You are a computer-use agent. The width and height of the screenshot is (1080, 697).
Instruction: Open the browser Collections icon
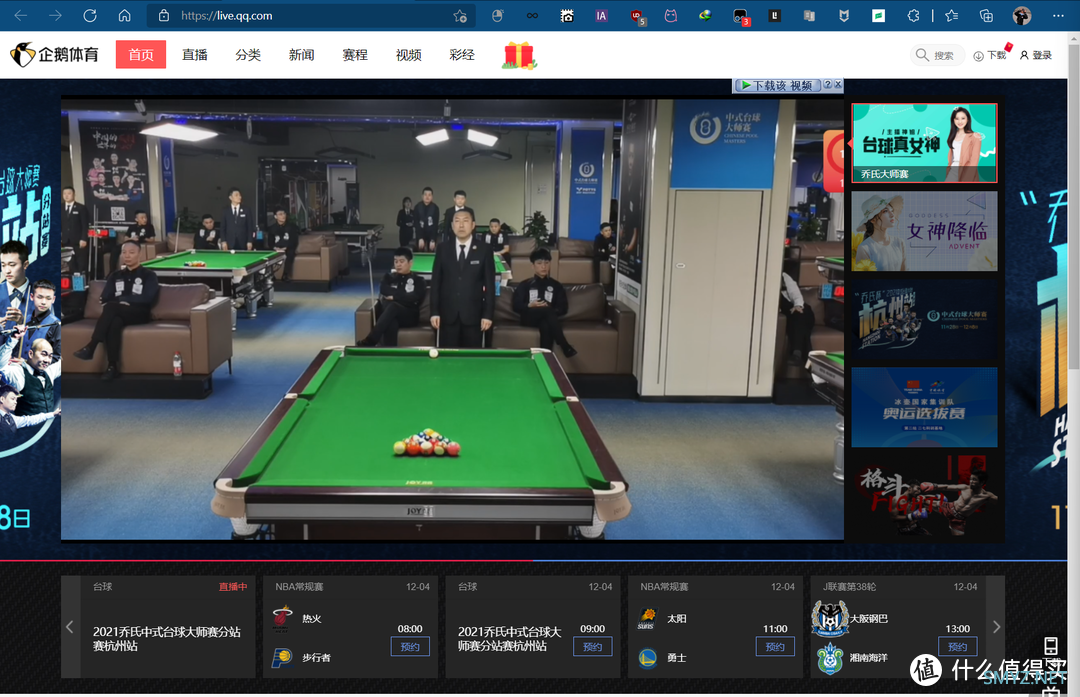click(x=986, y=15)
